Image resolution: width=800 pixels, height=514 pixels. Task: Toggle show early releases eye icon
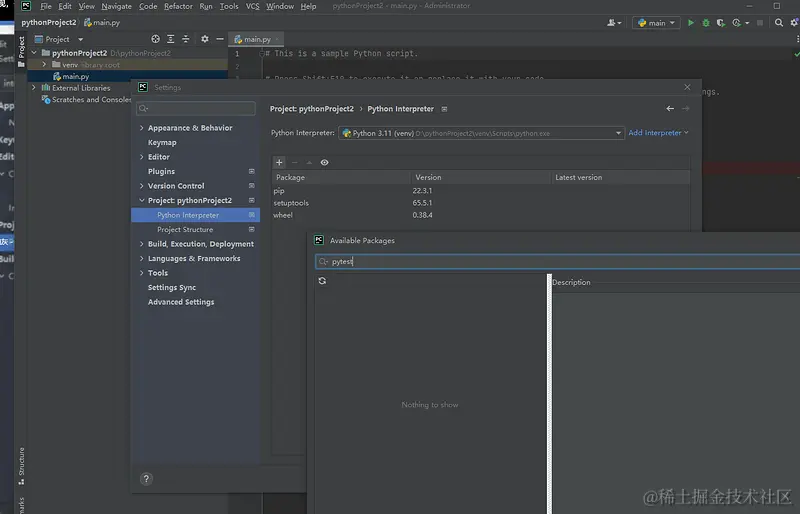click(x=324, y=162)
